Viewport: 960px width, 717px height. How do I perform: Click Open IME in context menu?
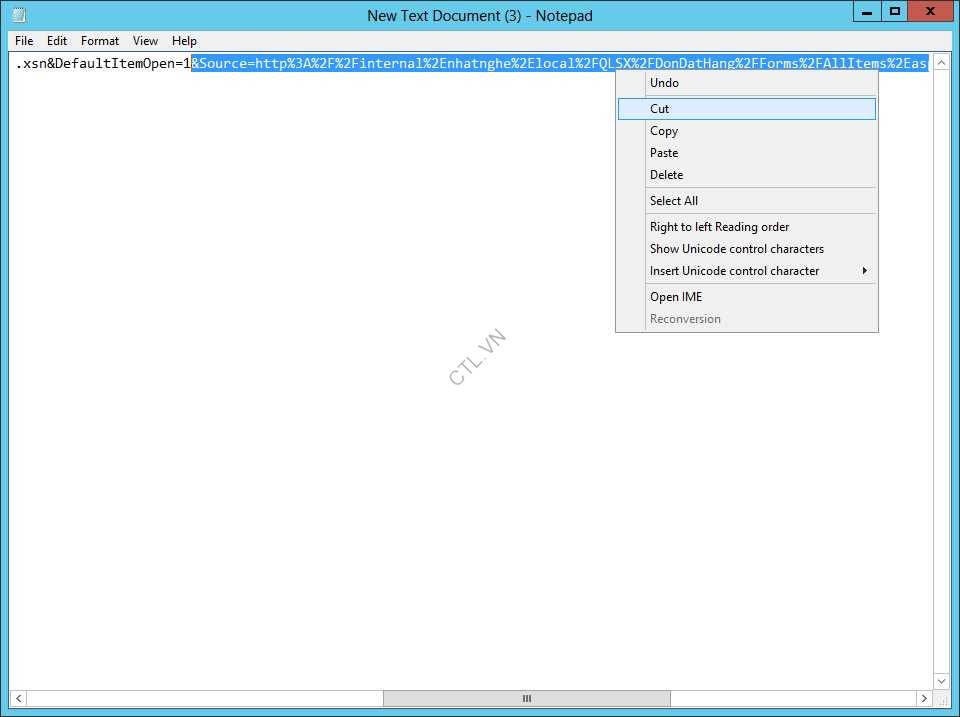click(676, 297)
